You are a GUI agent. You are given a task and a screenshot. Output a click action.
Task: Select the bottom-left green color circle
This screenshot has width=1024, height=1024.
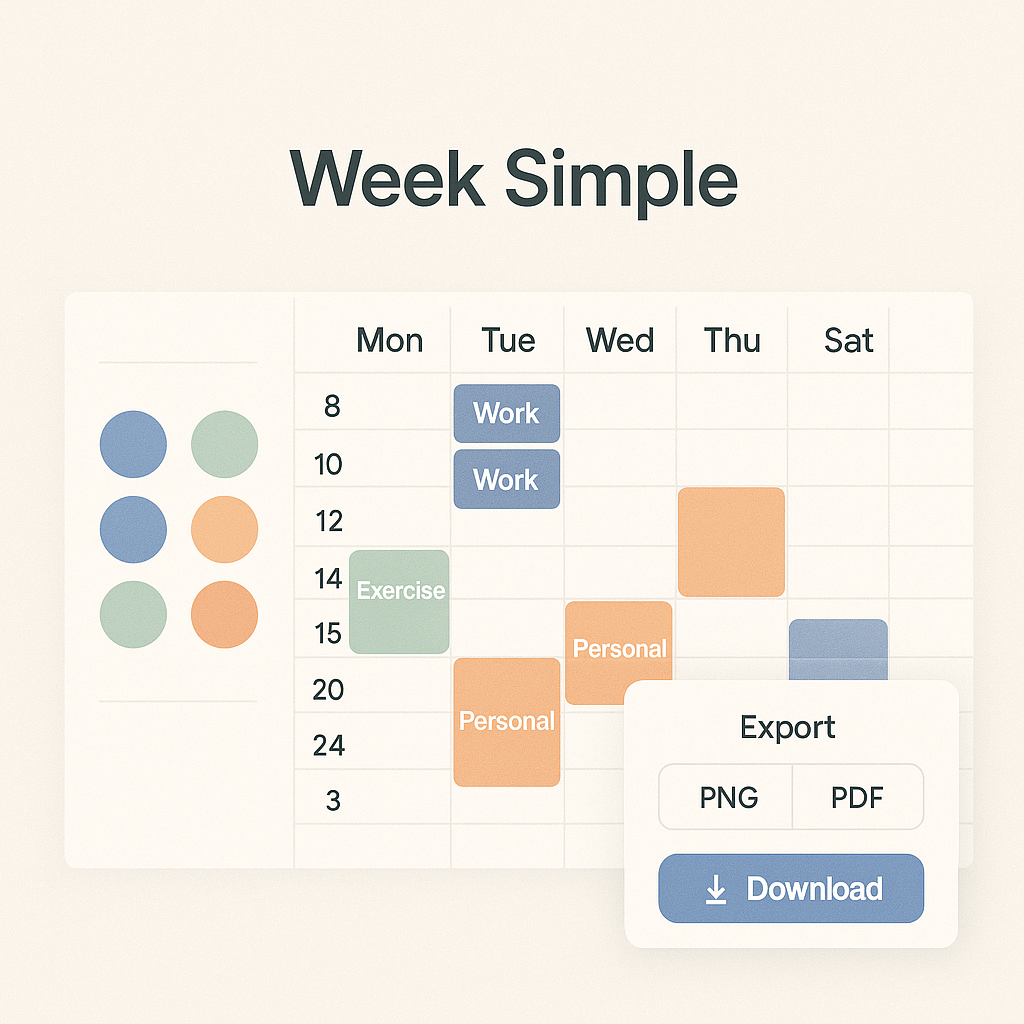tap(133, 615)
